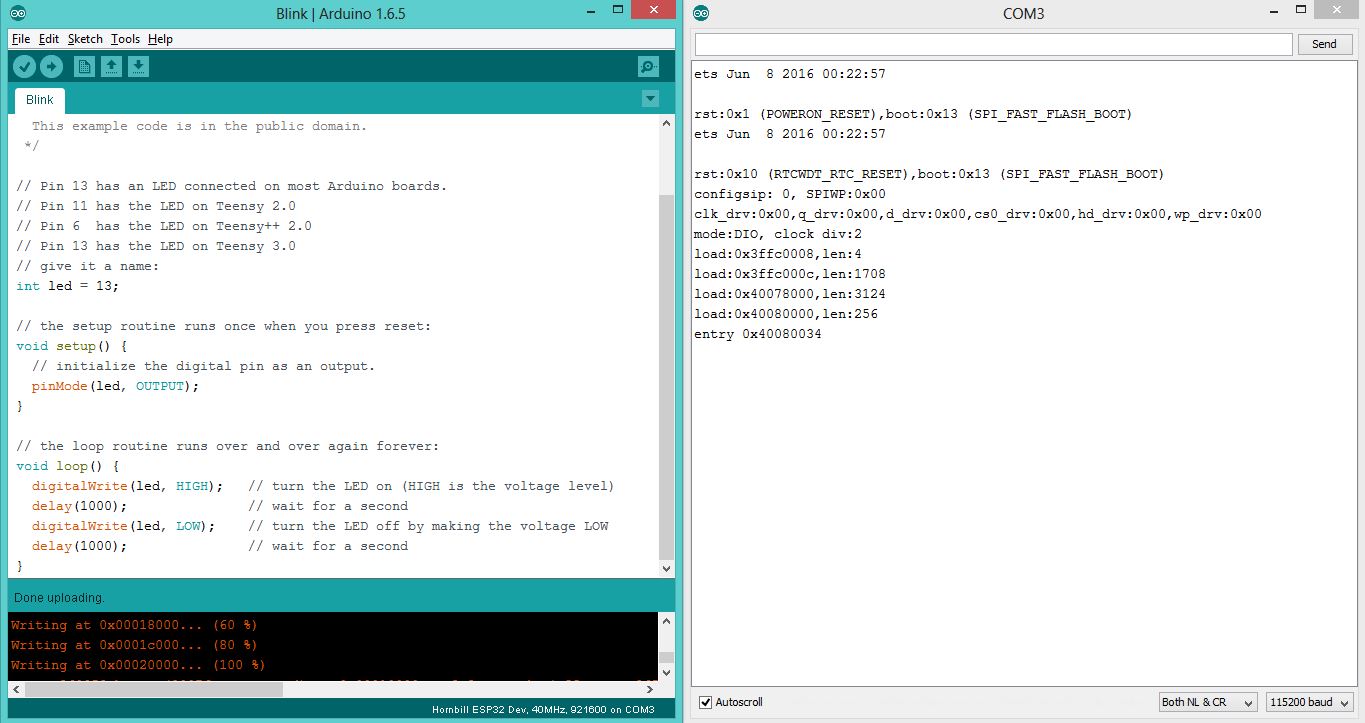Click the 'void loop() {' line
Image resolution: width=1365 pixels, height=723 pixels.
tap(67, 466)
